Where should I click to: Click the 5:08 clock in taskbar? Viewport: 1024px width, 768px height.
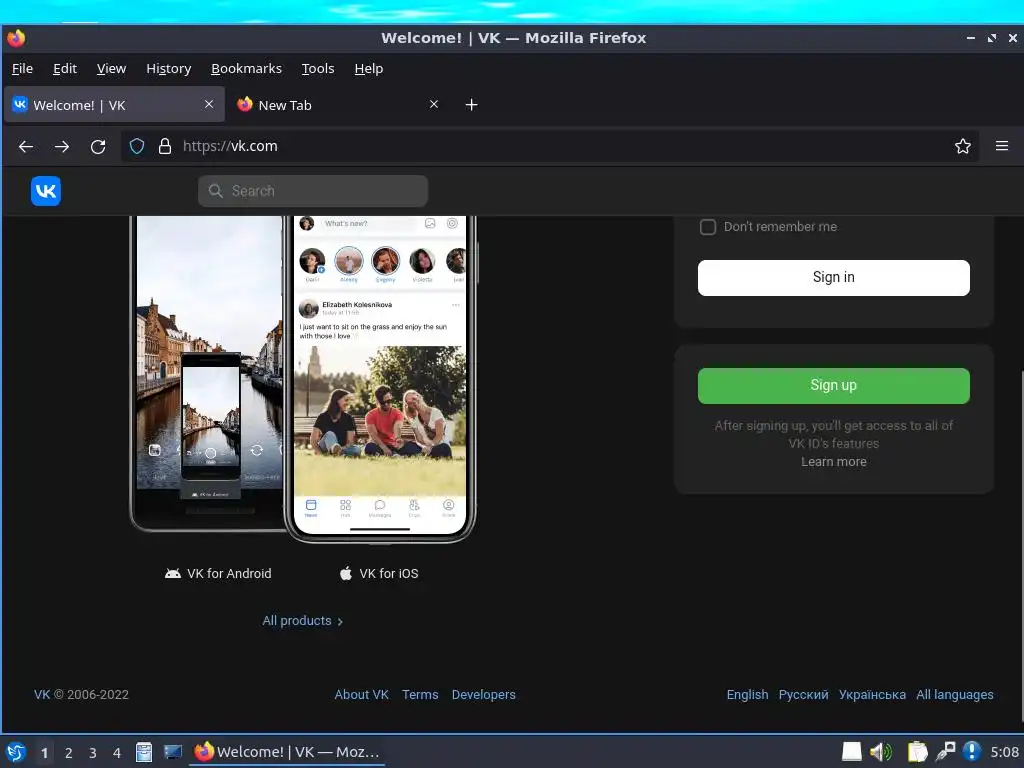pyautogui.click(x=1004, y=752)
